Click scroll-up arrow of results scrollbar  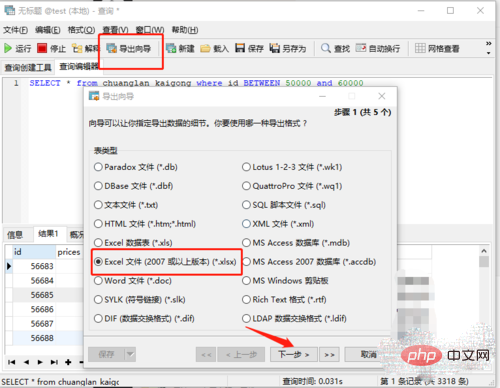484,251
